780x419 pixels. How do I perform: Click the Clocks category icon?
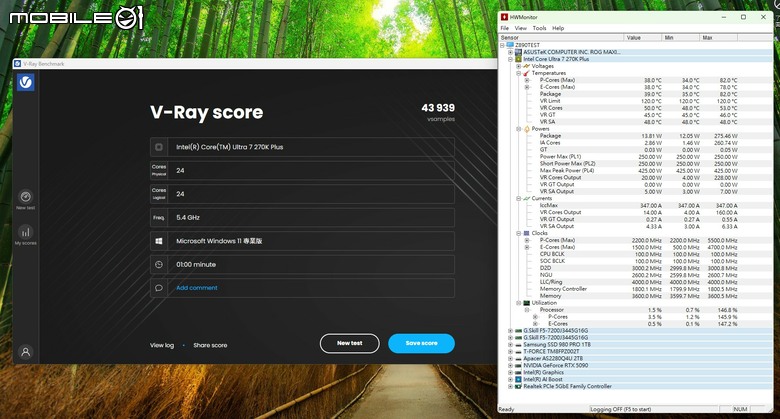[526, 233]
